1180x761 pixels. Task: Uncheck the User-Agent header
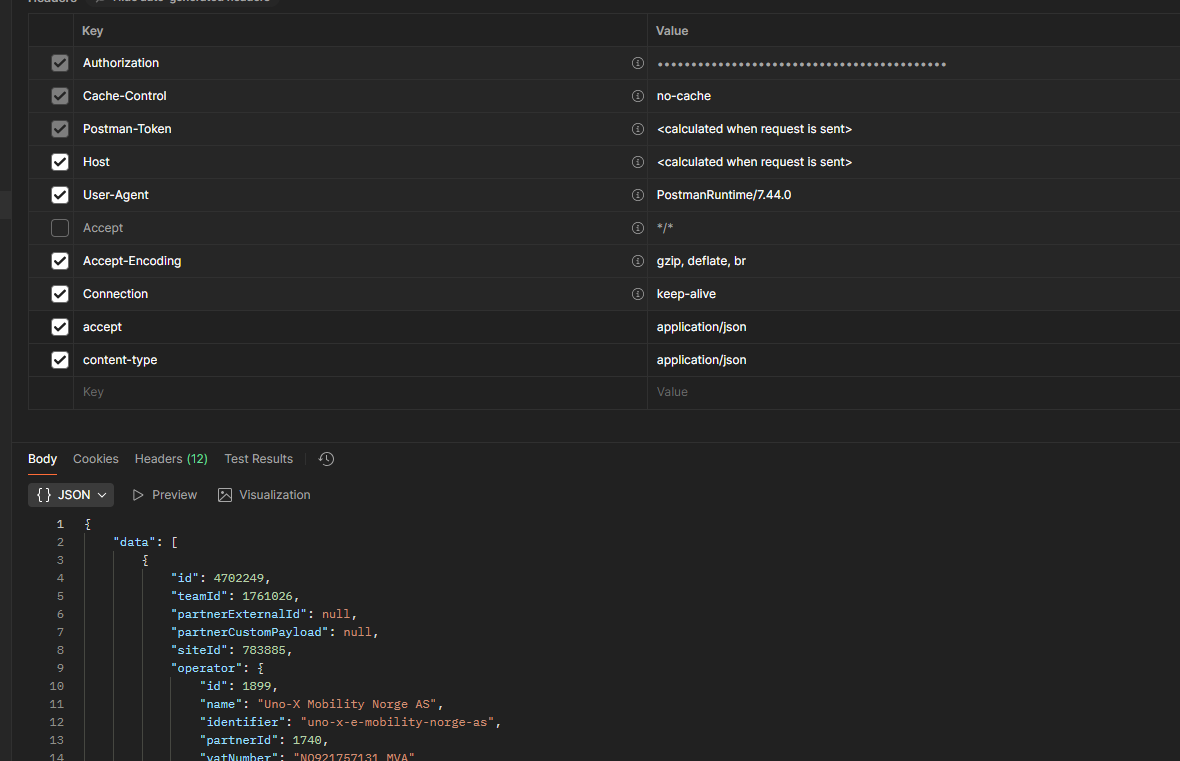(60, 195)
